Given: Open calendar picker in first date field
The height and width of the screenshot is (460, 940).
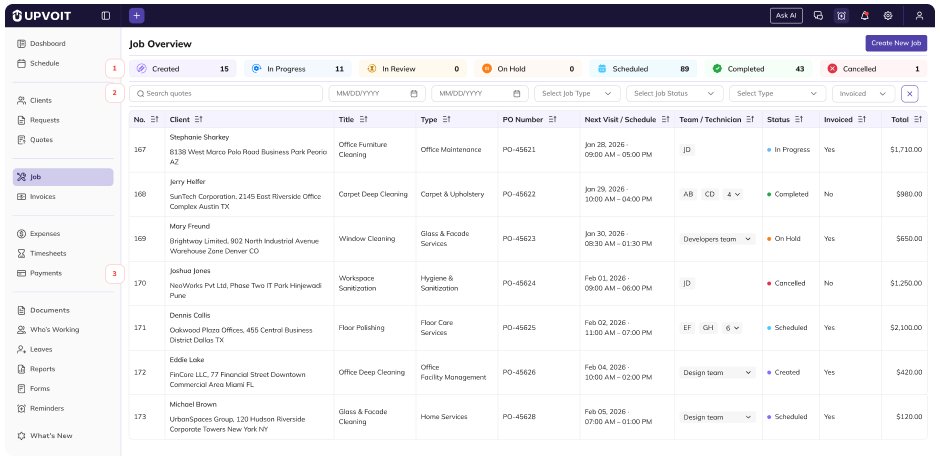Looking at the screenshot, I should [x=414, y=93].
